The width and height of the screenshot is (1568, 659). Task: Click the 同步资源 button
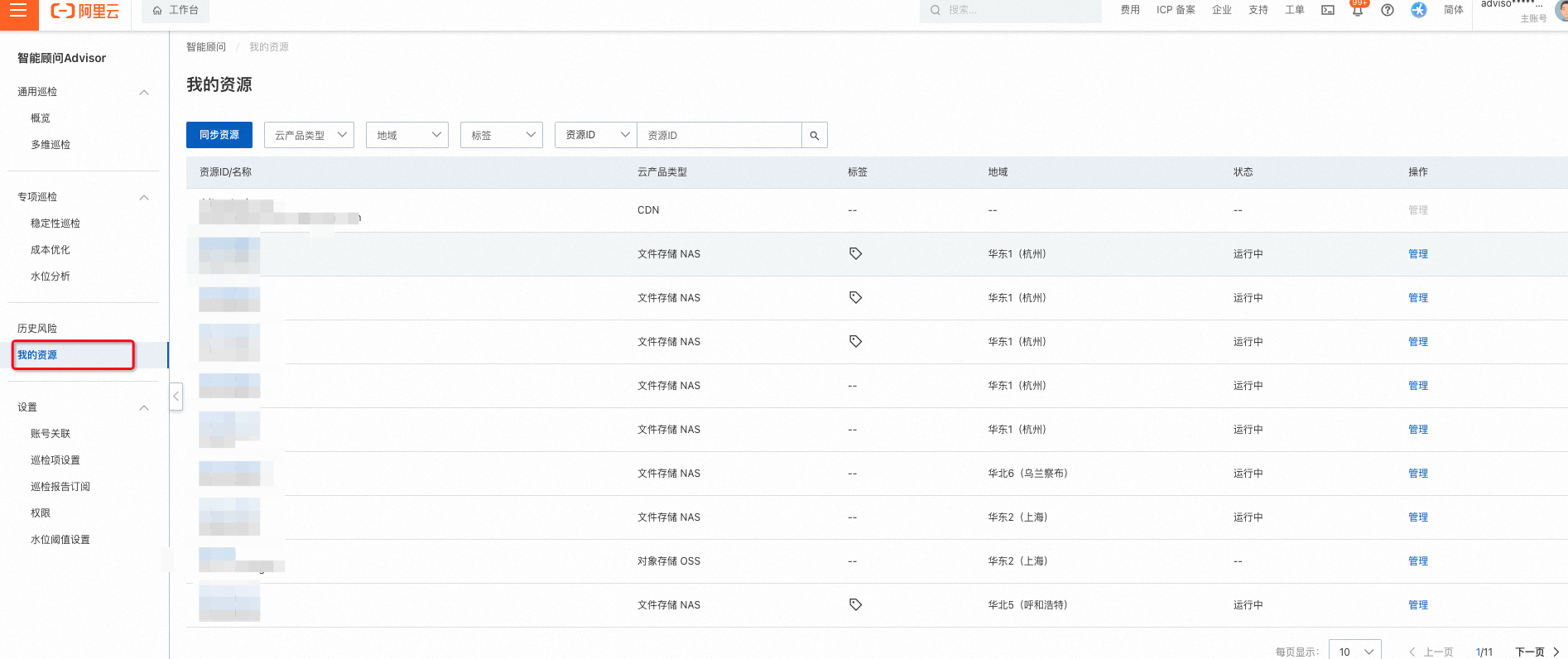click(219, 135)
